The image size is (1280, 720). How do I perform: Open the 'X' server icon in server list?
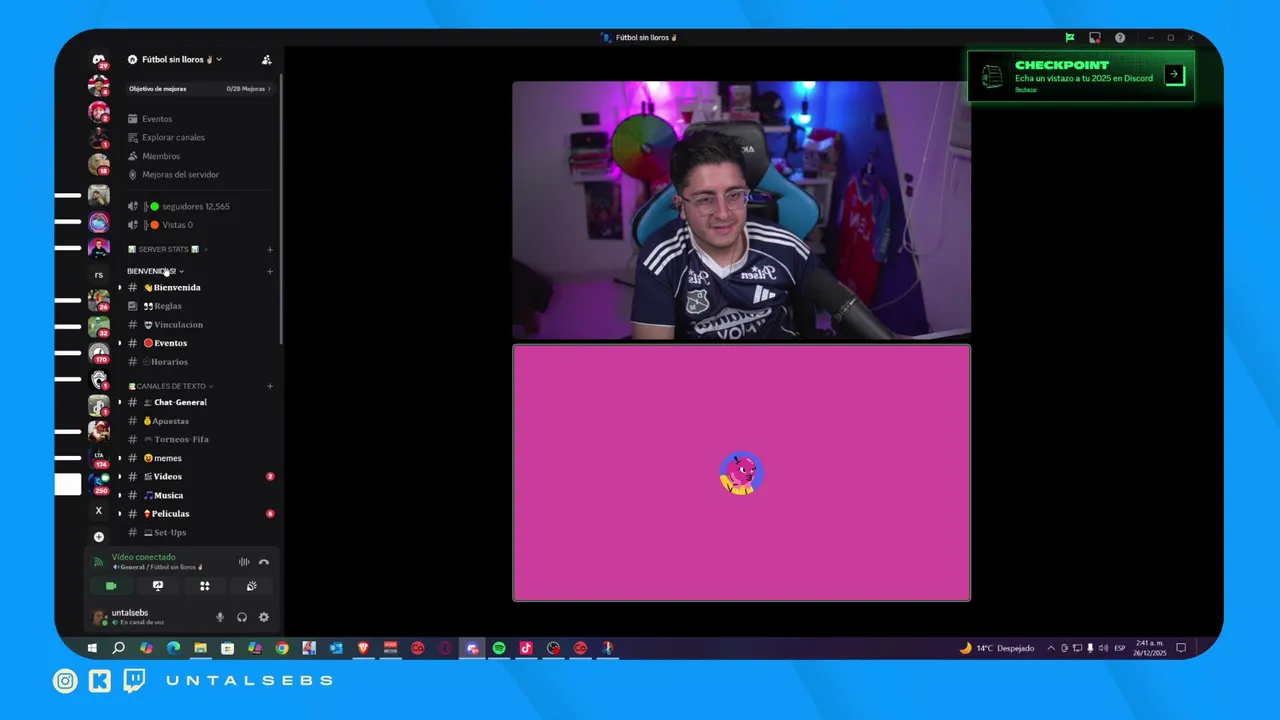[x=98, y=510]
